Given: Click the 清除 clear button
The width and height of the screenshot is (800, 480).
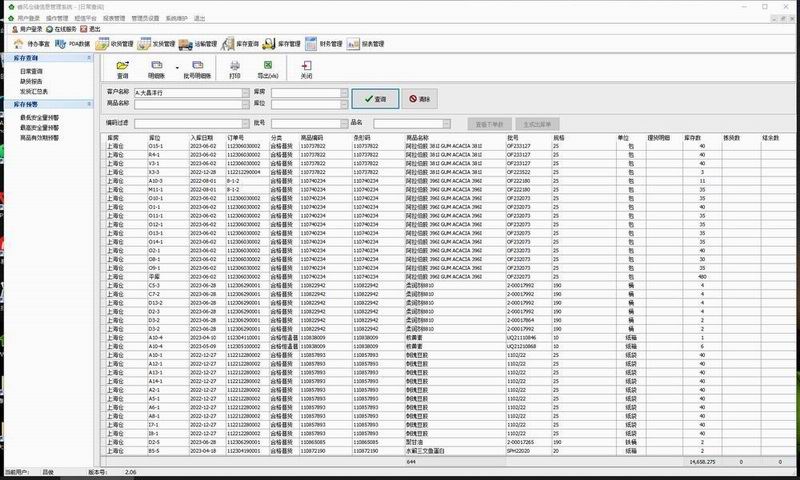Looking at the screenshot, I should [x=419, y=99].
